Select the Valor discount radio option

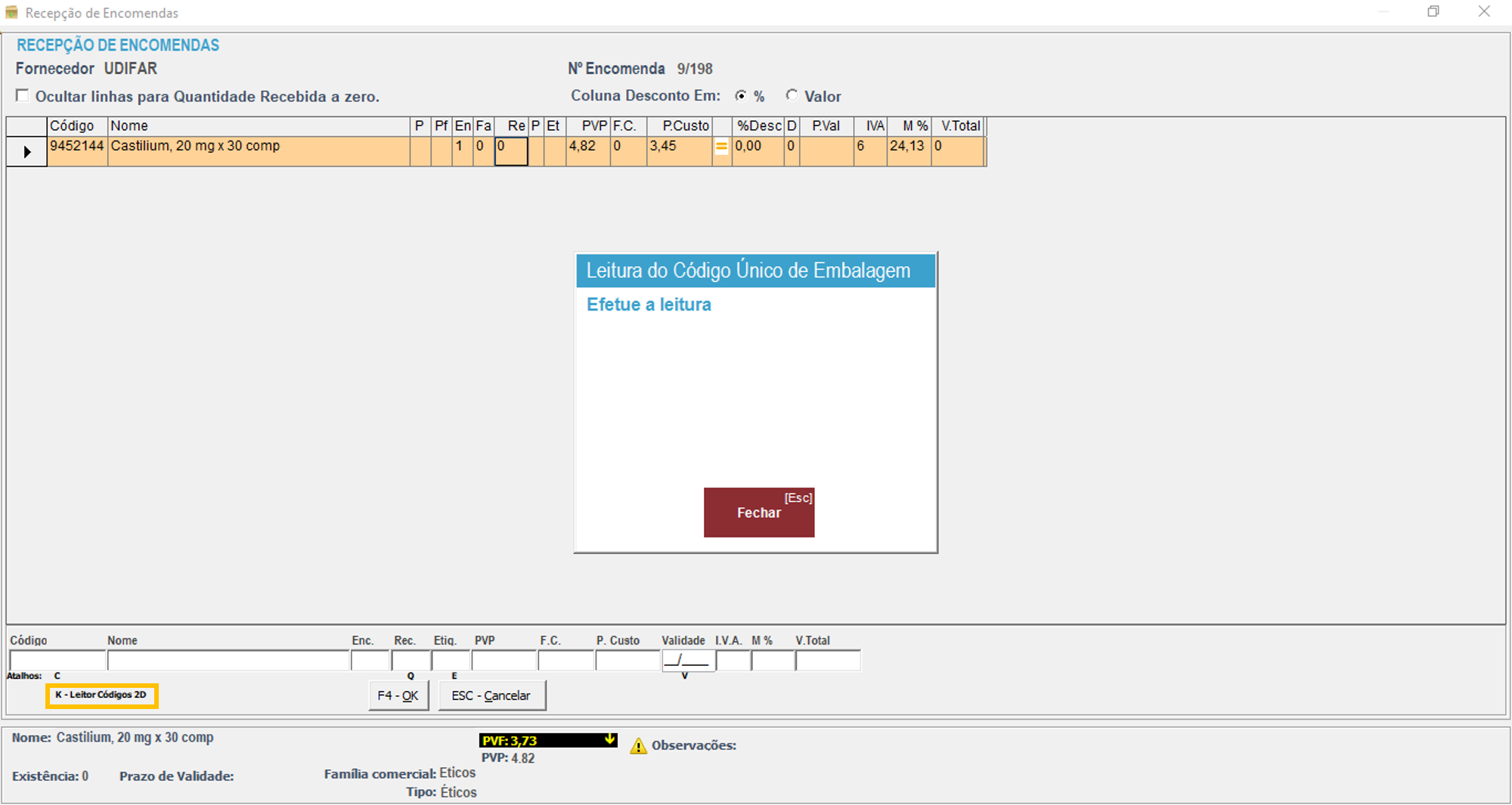click(x=792, y=96)
